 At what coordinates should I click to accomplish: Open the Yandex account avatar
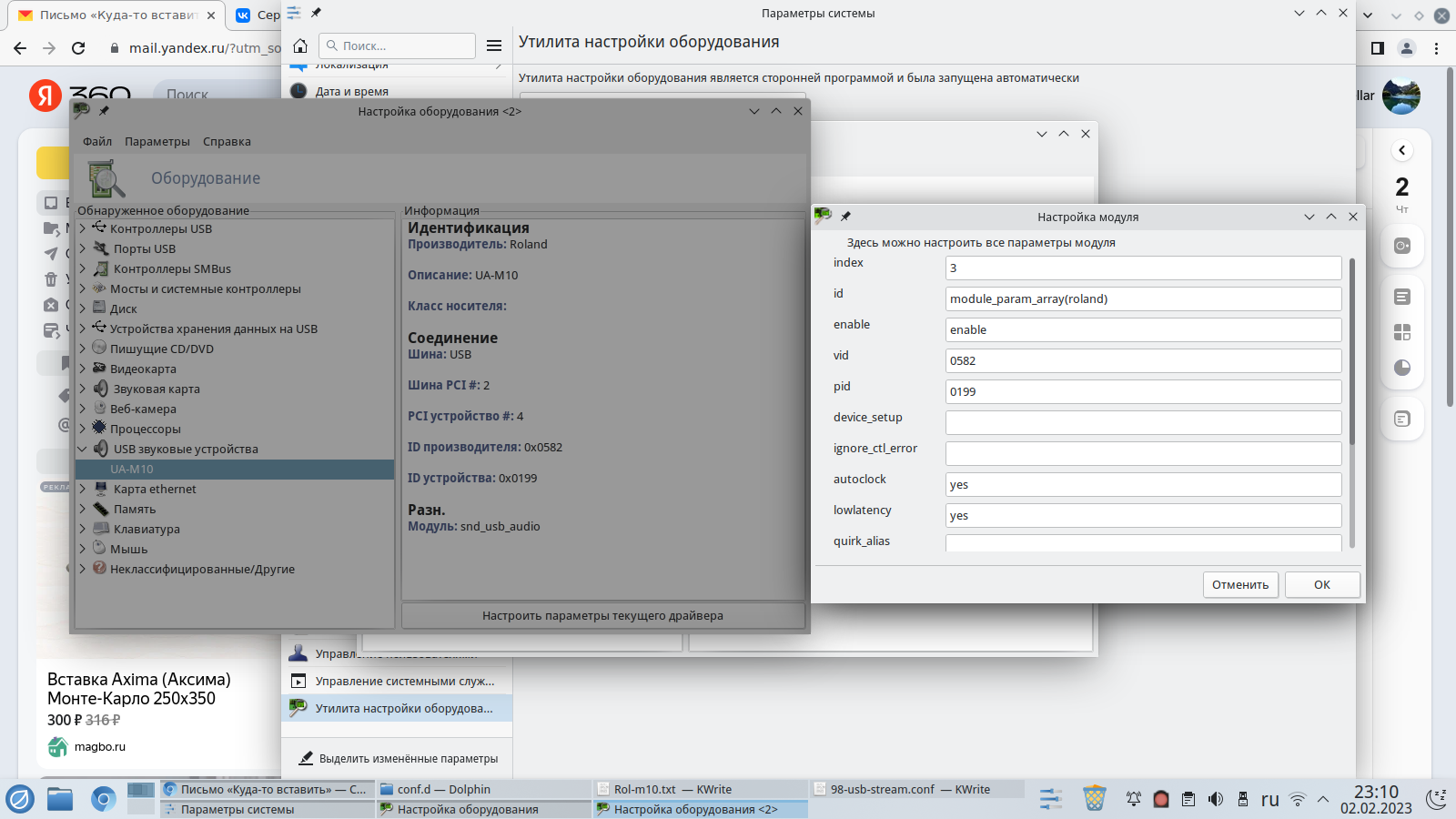[1401, 96]
